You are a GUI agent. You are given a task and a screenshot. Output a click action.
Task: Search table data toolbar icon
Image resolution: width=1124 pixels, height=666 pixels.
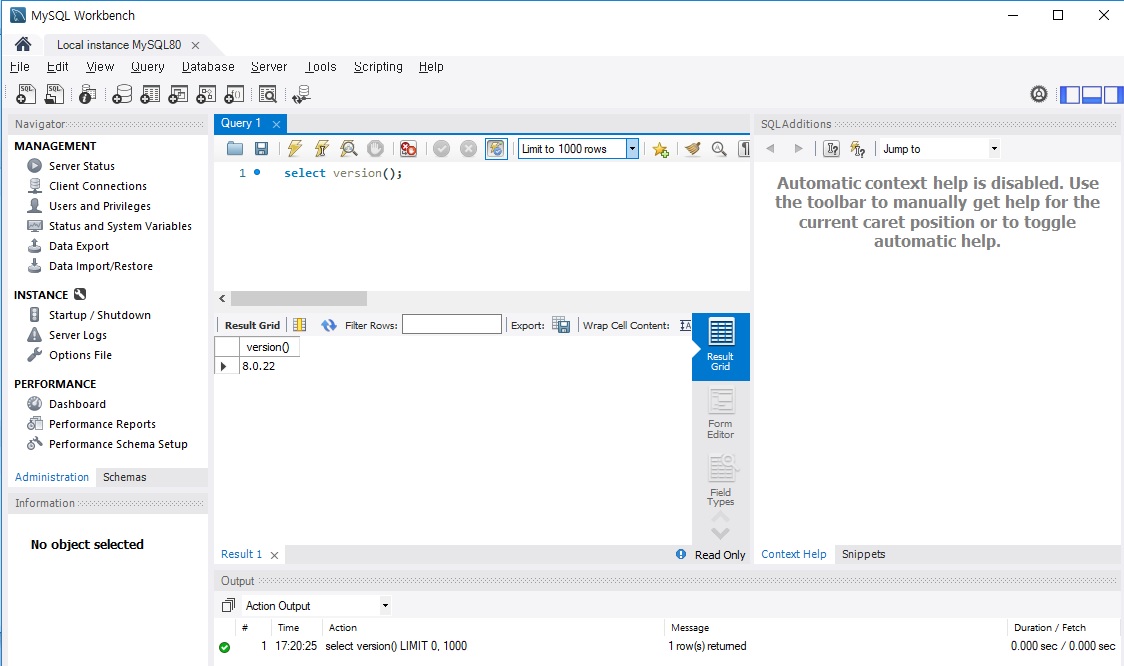[267, 94]
